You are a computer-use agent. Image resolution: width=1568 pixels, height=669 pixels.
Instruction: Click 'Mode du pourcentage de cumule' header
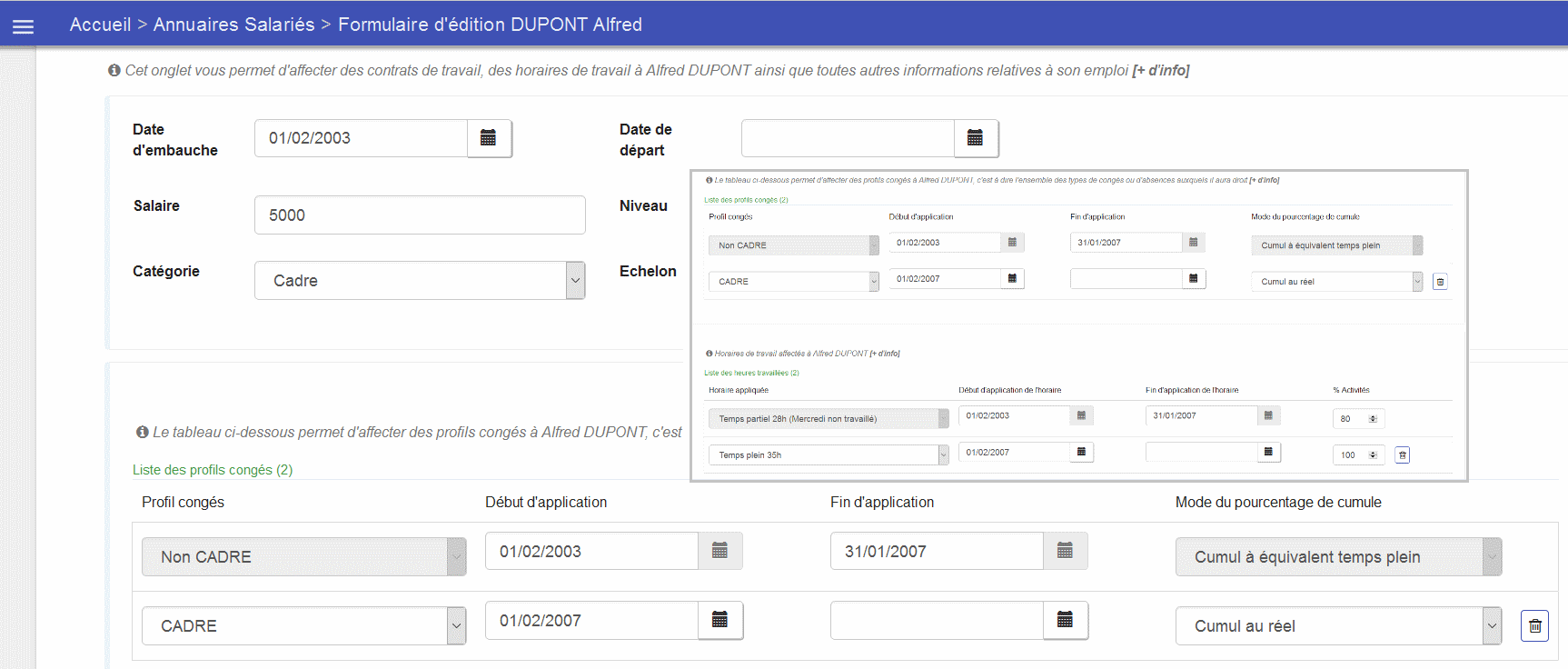1278,502
